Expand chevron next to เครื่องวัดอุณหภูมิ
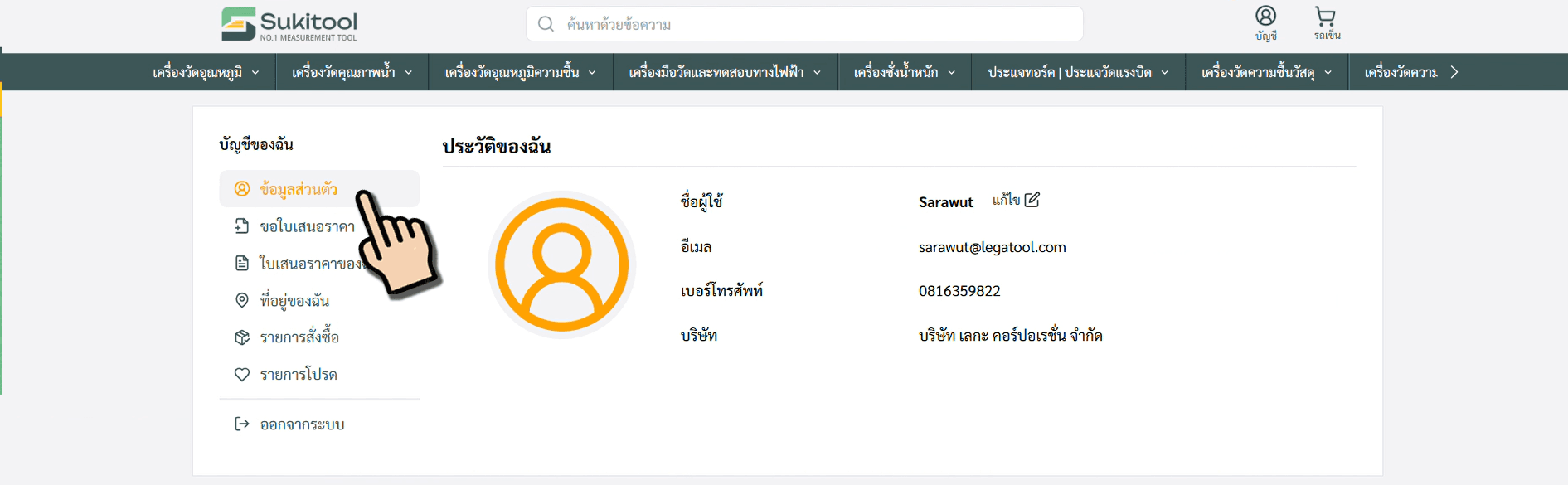Image resolution: width=1568 pixels, height=485 pixels. click(255, 73)
